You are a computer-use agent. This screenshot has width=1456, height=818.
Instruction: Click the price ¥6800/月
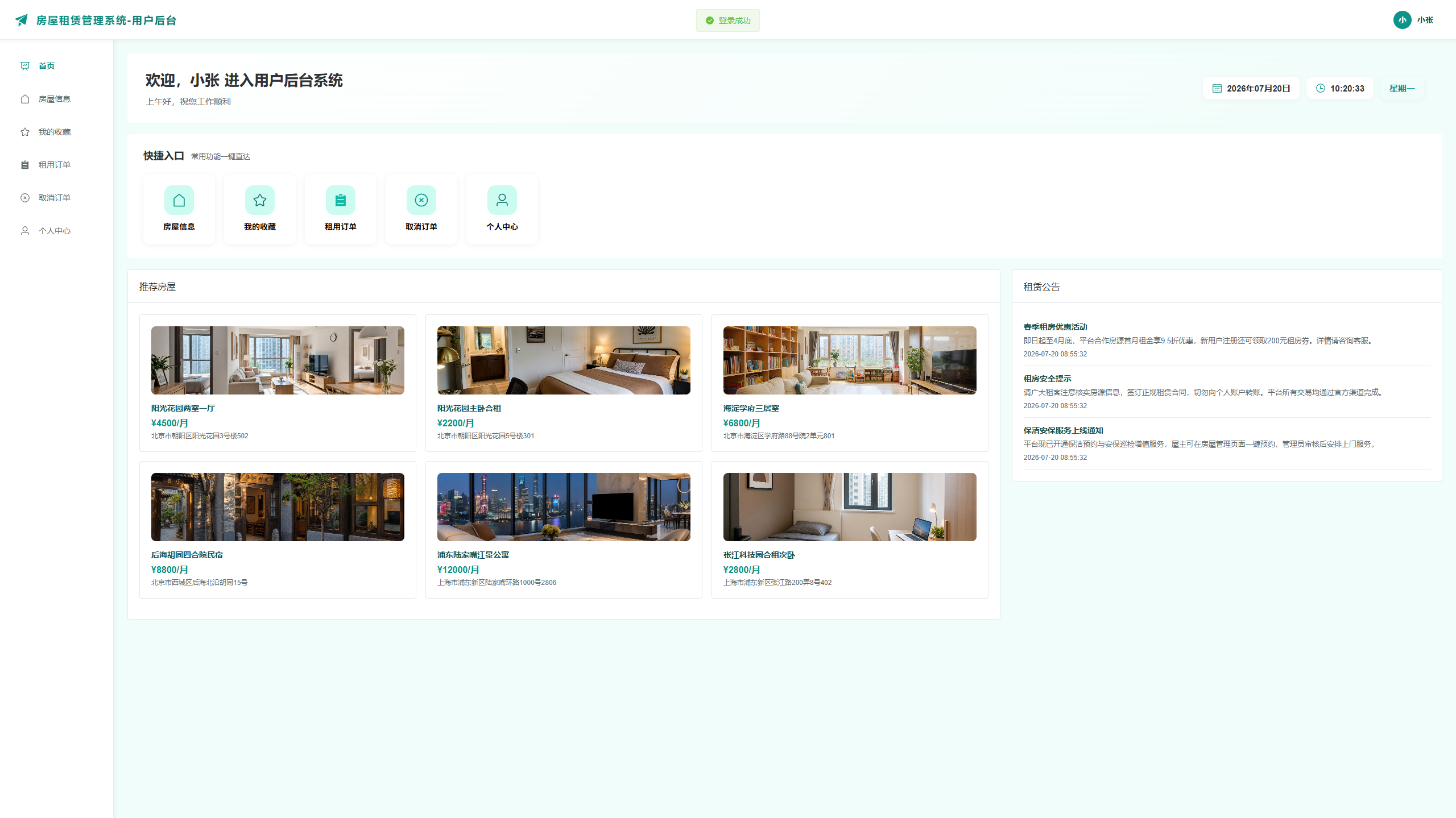[742, 423]
